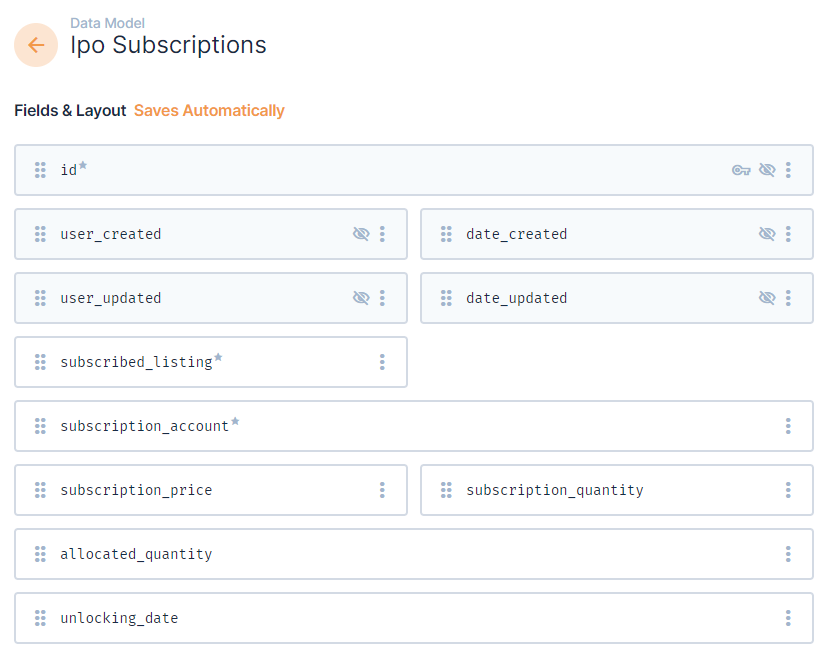The width and height of the screenshot is (821, 645).
Task: Toggle the hidden eye icon on the id field
Action: [x=767, y=170]
